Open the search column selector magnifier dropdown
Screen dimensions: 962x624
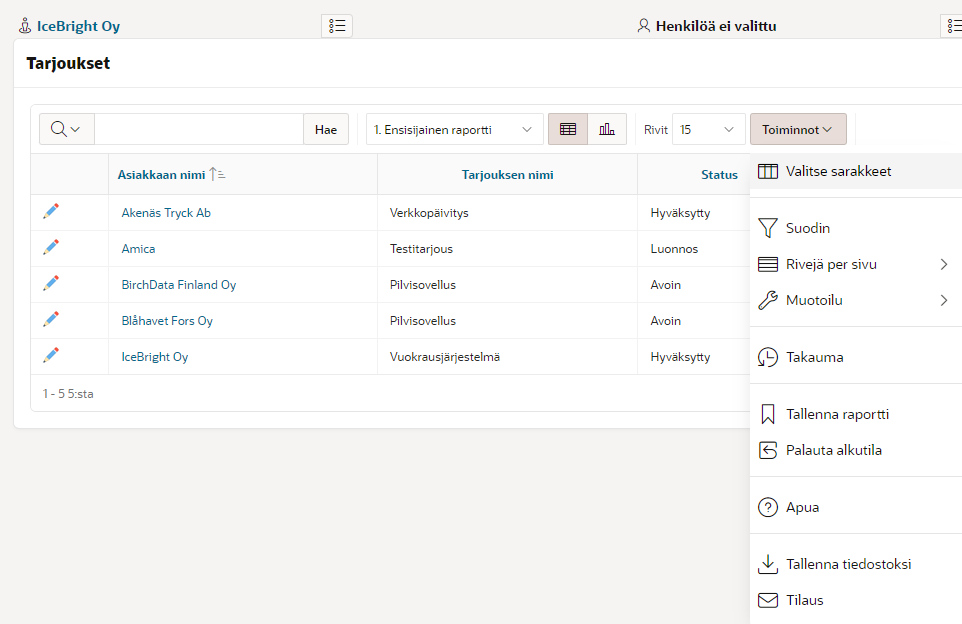click(x=66, y=129)
